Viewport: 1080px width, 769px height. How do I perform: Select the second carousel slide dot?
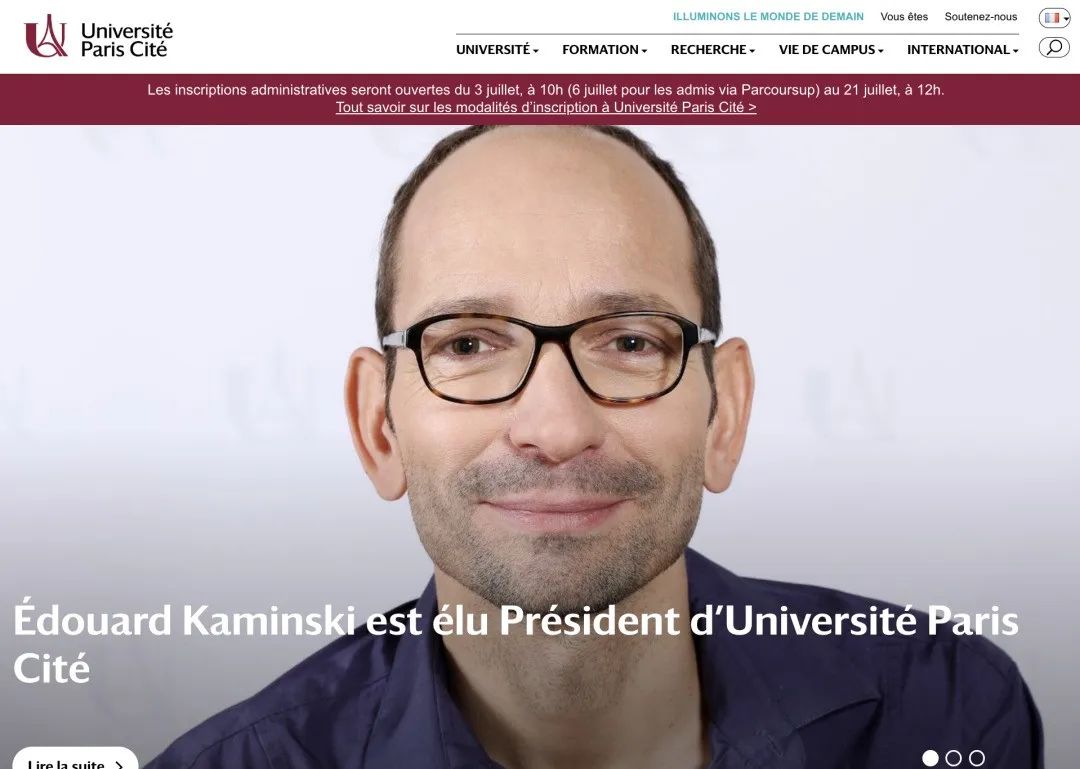coord(953,758)
